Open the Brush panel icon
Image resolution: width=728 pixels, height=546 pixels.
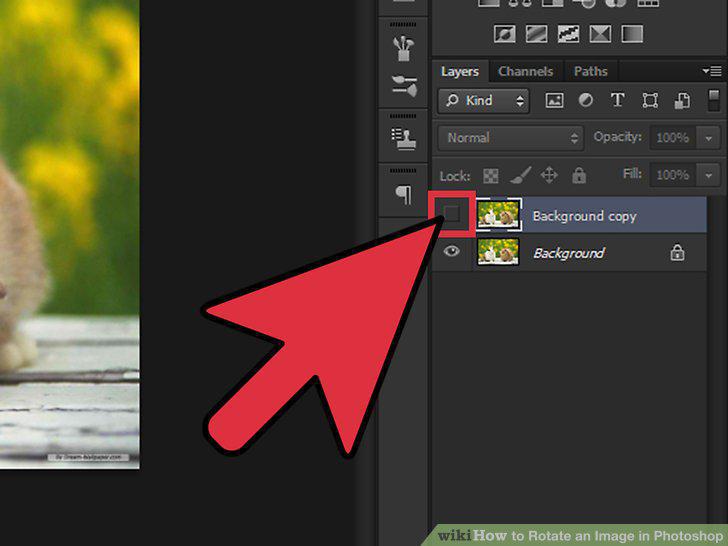[404, 85]
